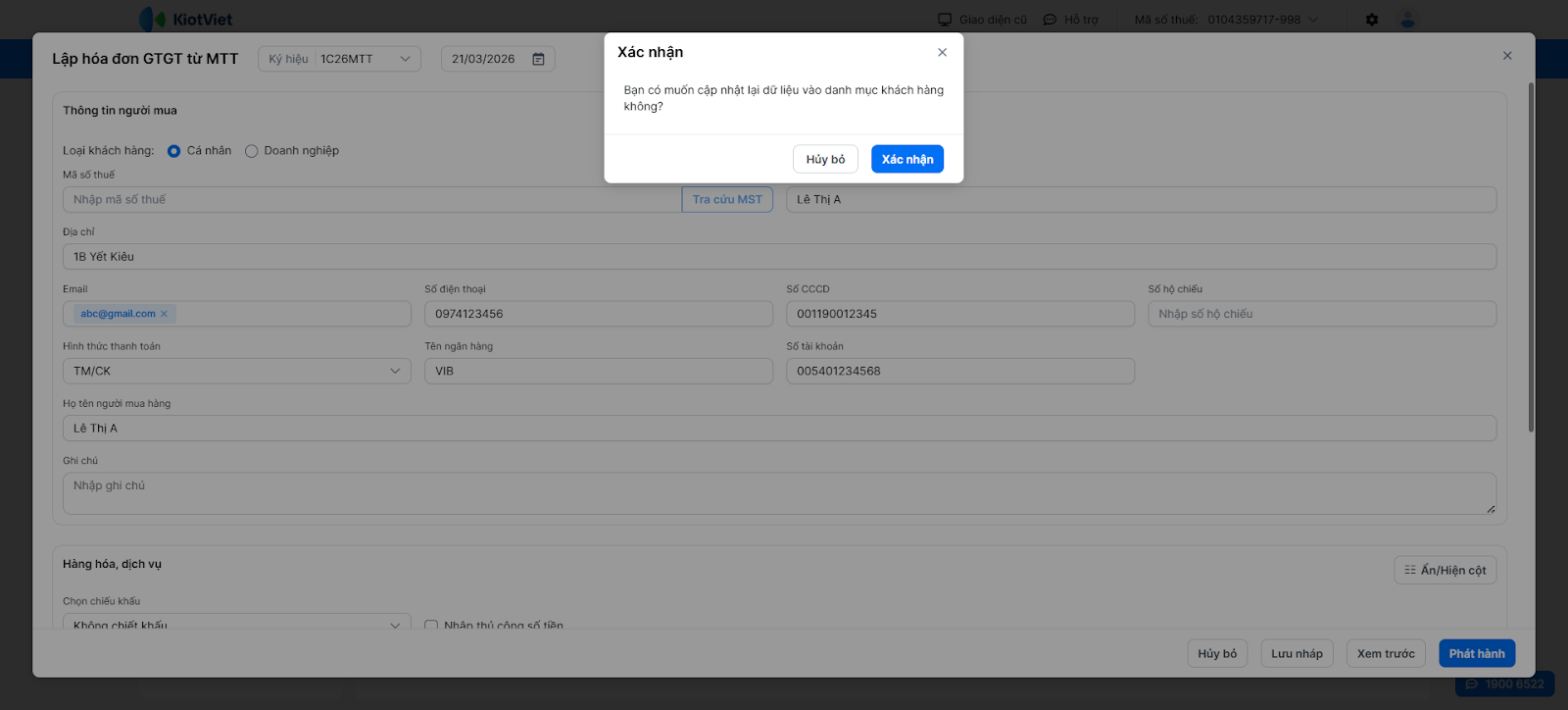Remove the abc@gmail.com email tag
Screen dimensions: 1568x710
tap(164, 314)
